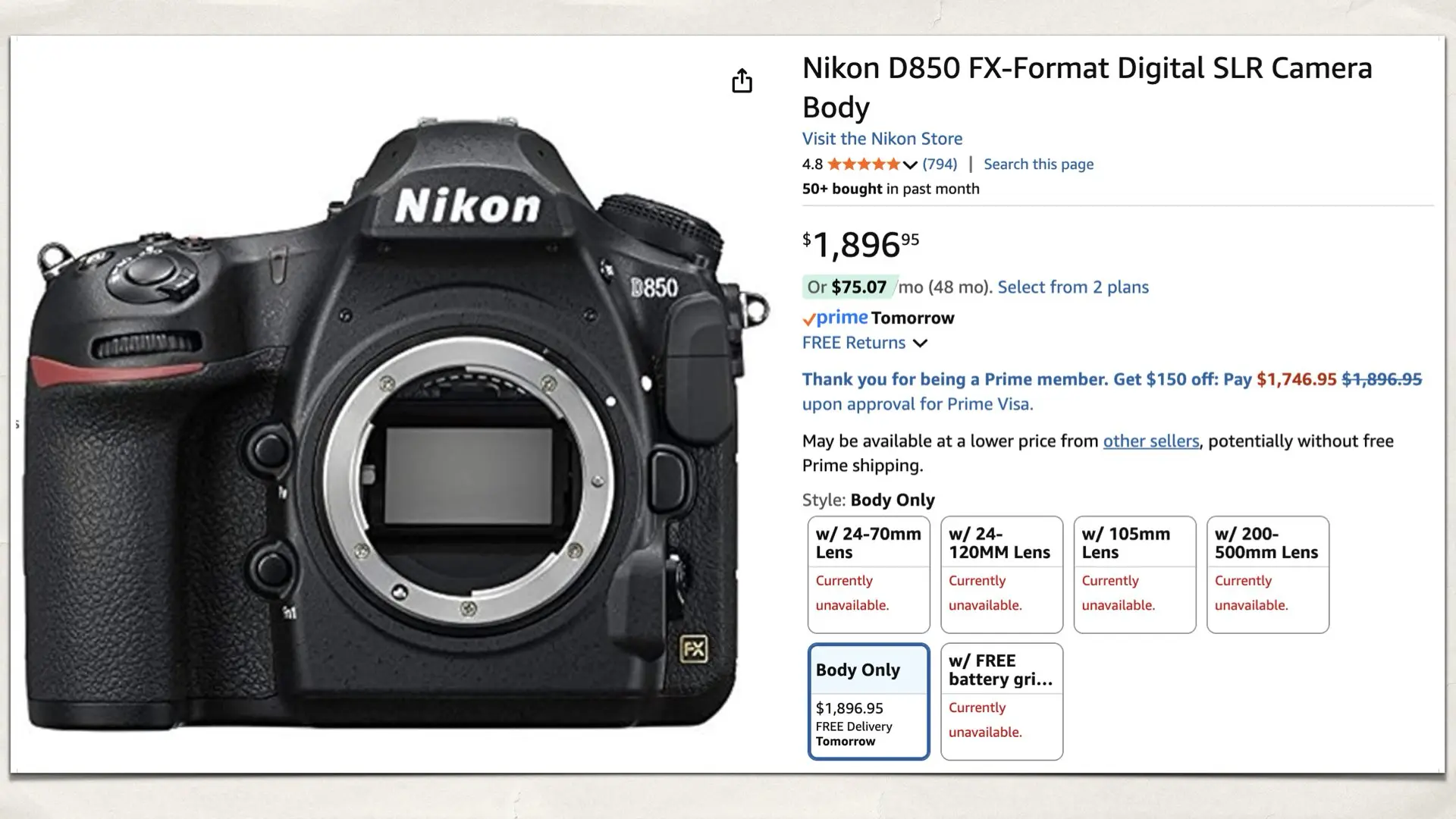
Task: Open the 794 ratings link
Action: point(940,164)
